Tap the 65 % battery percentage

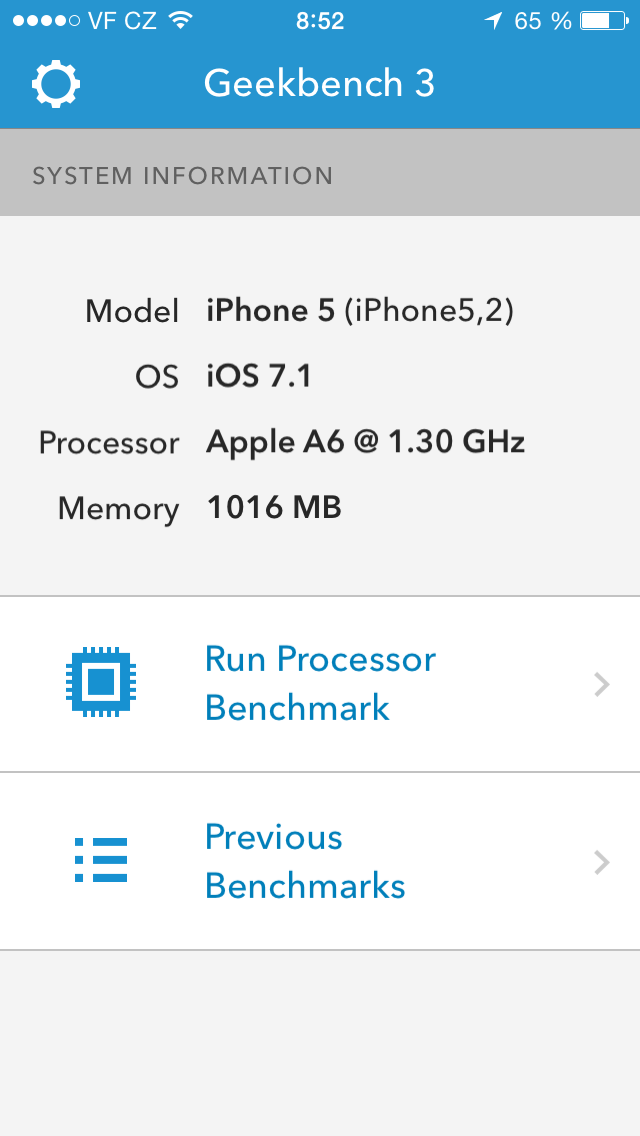[x=543, y=21]
